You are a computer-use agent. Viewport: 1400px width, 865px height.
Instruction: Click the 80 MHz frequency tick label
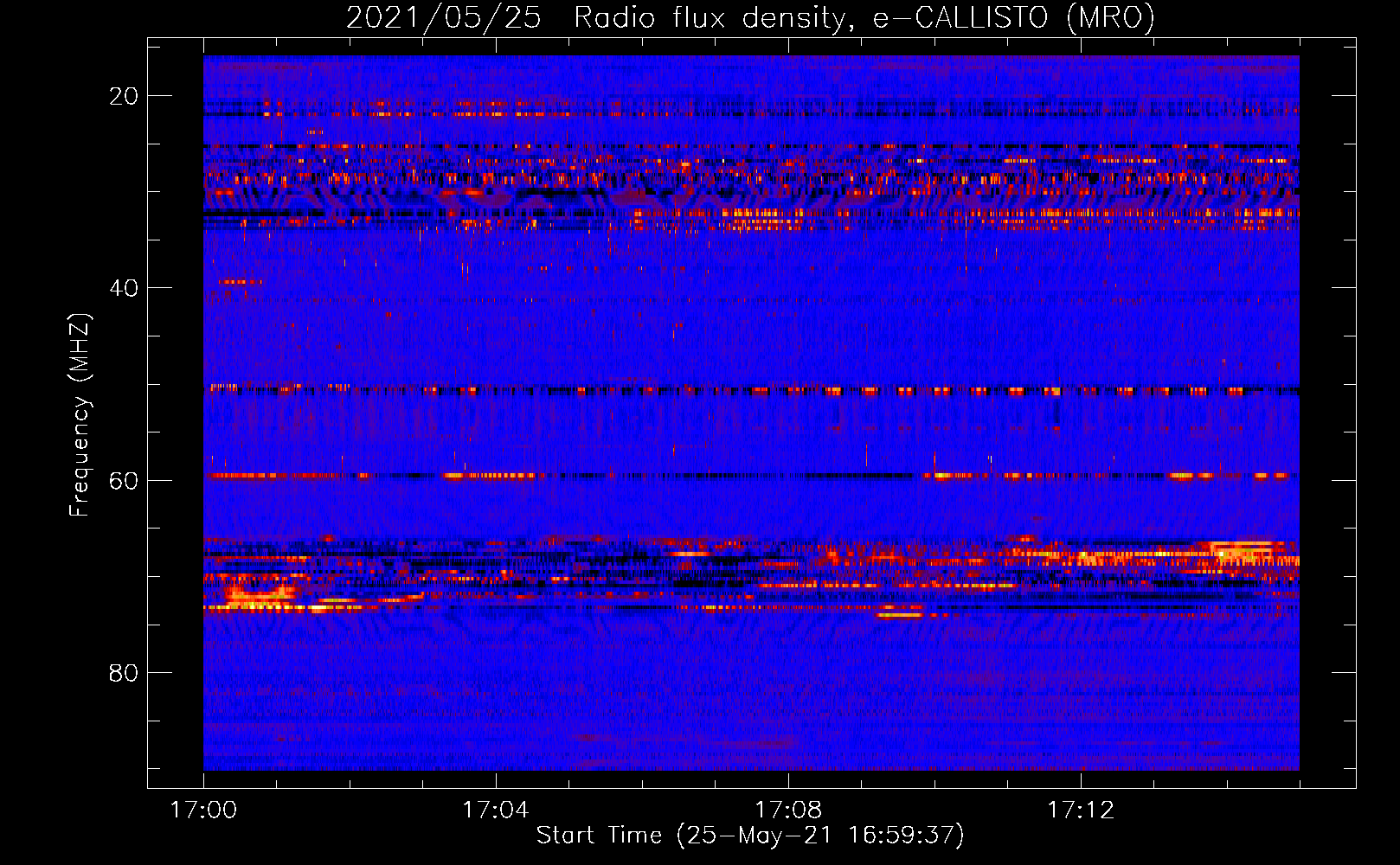[x=124, y=672]
